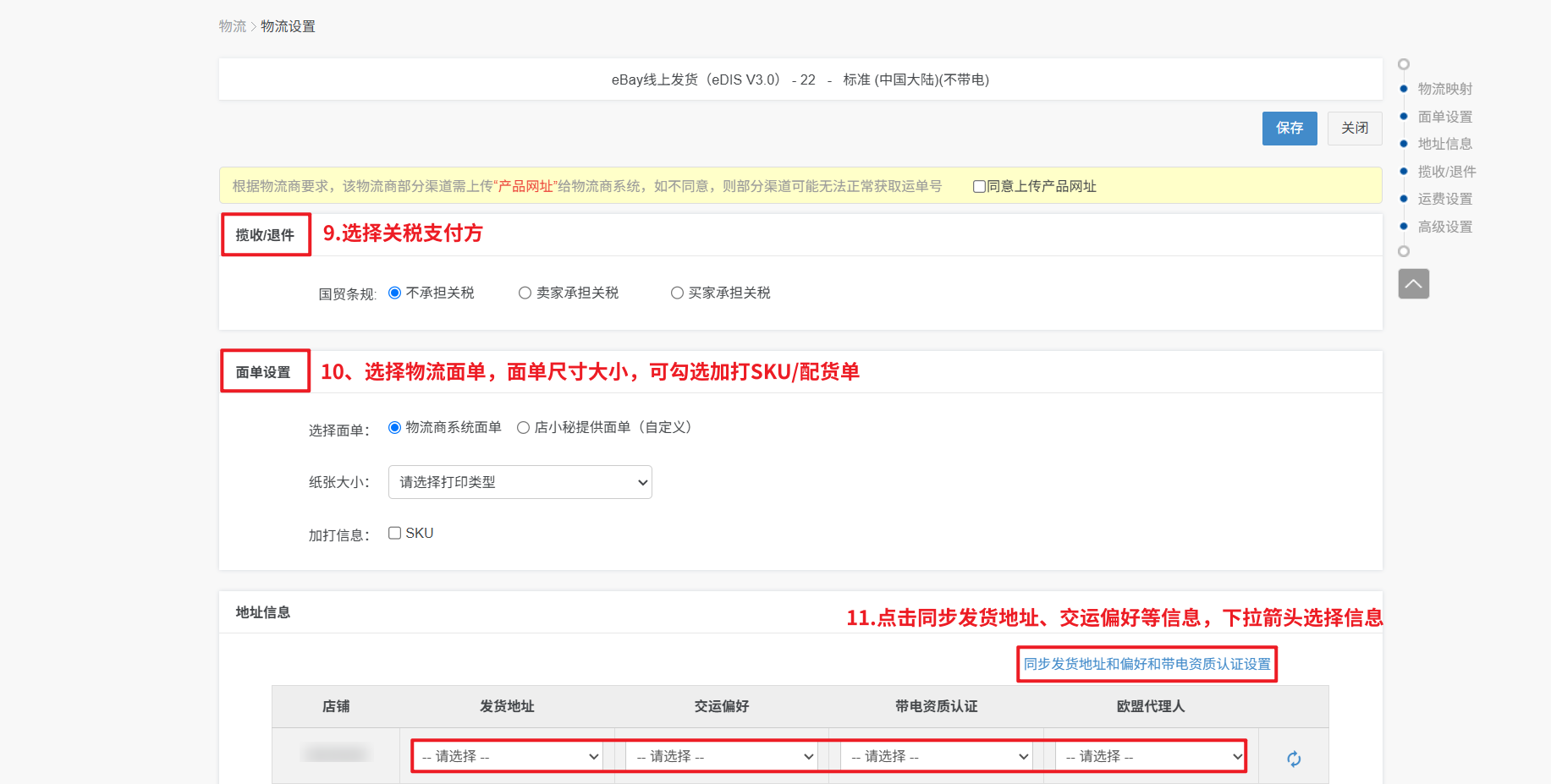1551x784 pixels.
Task: Navigate to 高级设置 in the side navigation
Action: coord(1444,227)
